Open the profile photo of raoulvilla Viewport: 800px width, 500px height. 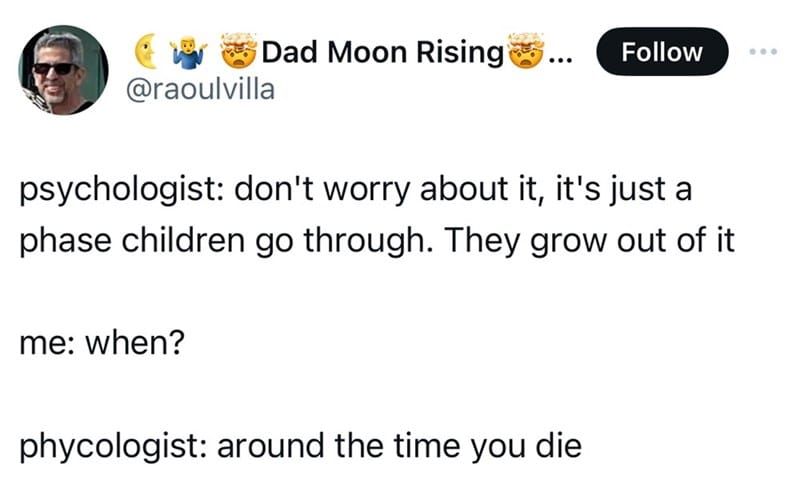[x=63, y=70]
